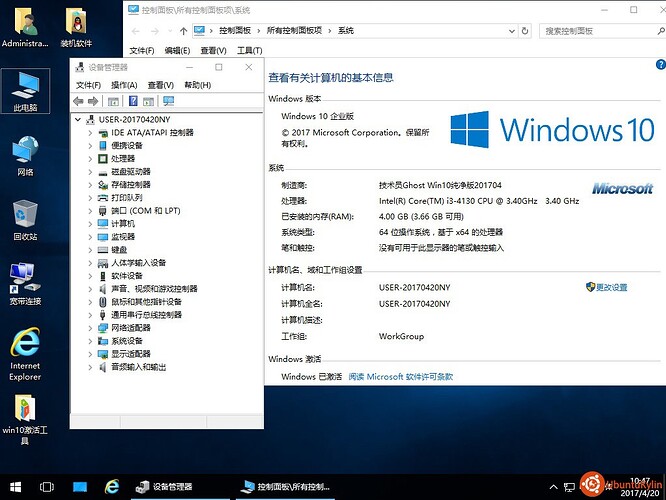Click the forward arrow in Device Manager toolbar
Image resolution: width=666 pixels, height=500 pixels.
pos(93,101)
